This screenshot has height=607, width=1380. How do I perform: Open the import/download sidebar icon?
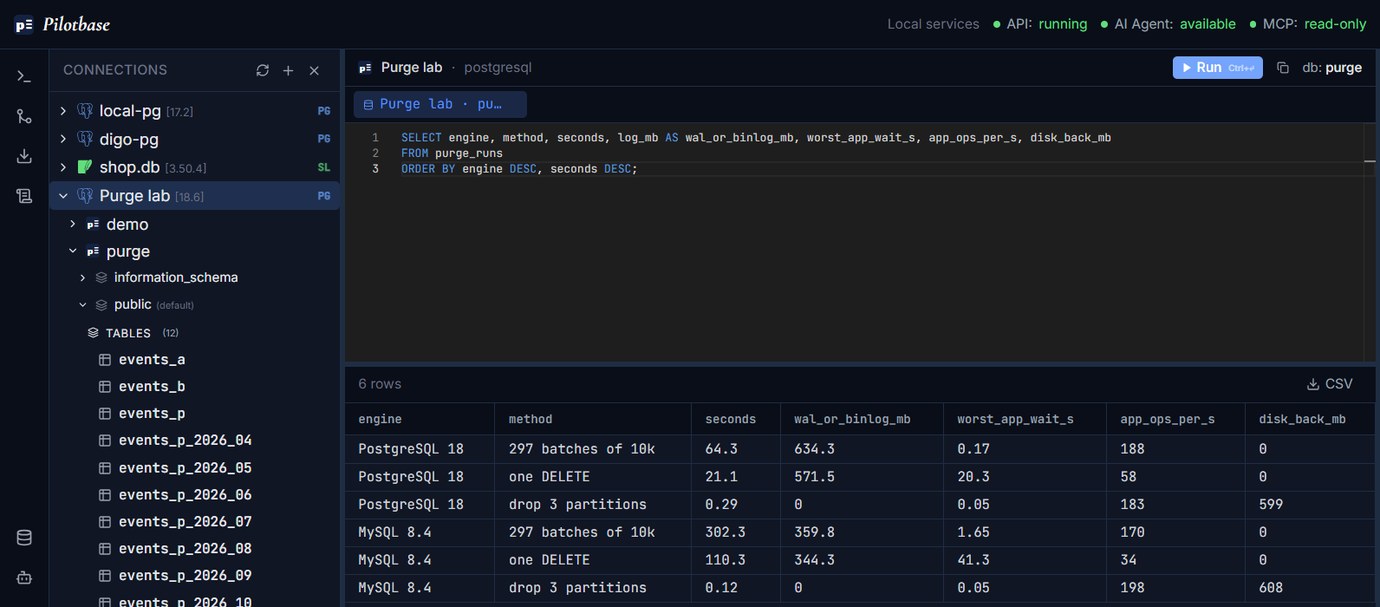coord(24,156)
